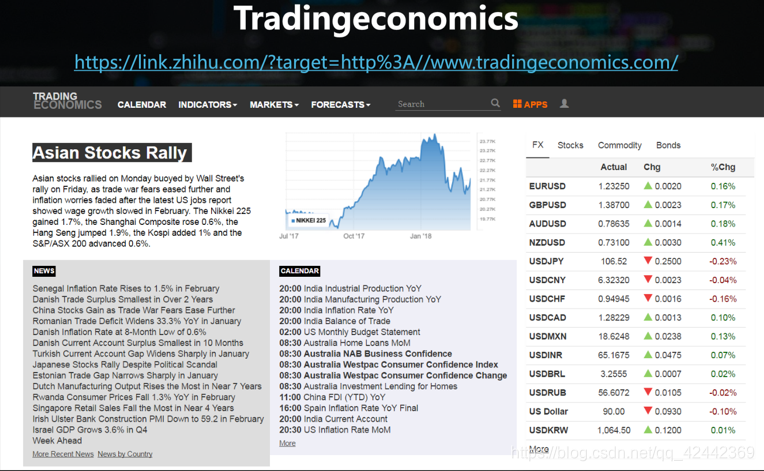Open the GBPUSD currency pair
Image resolution: width=764 pixels, height=471 pixels.
547,205
